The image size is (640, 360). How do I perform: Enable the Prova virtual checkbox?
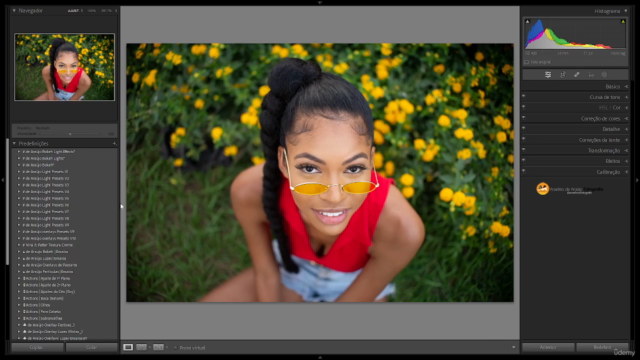[175, 348]
